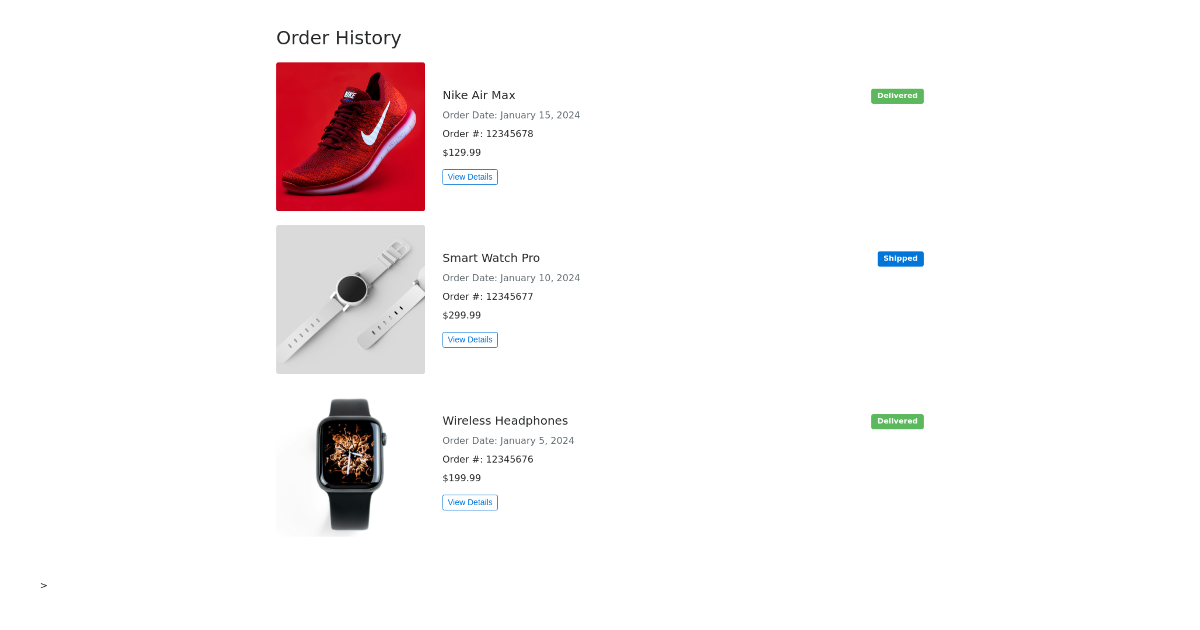Click the January 10, 2024 order date
1200x630 pixels.
click(511, 277)
